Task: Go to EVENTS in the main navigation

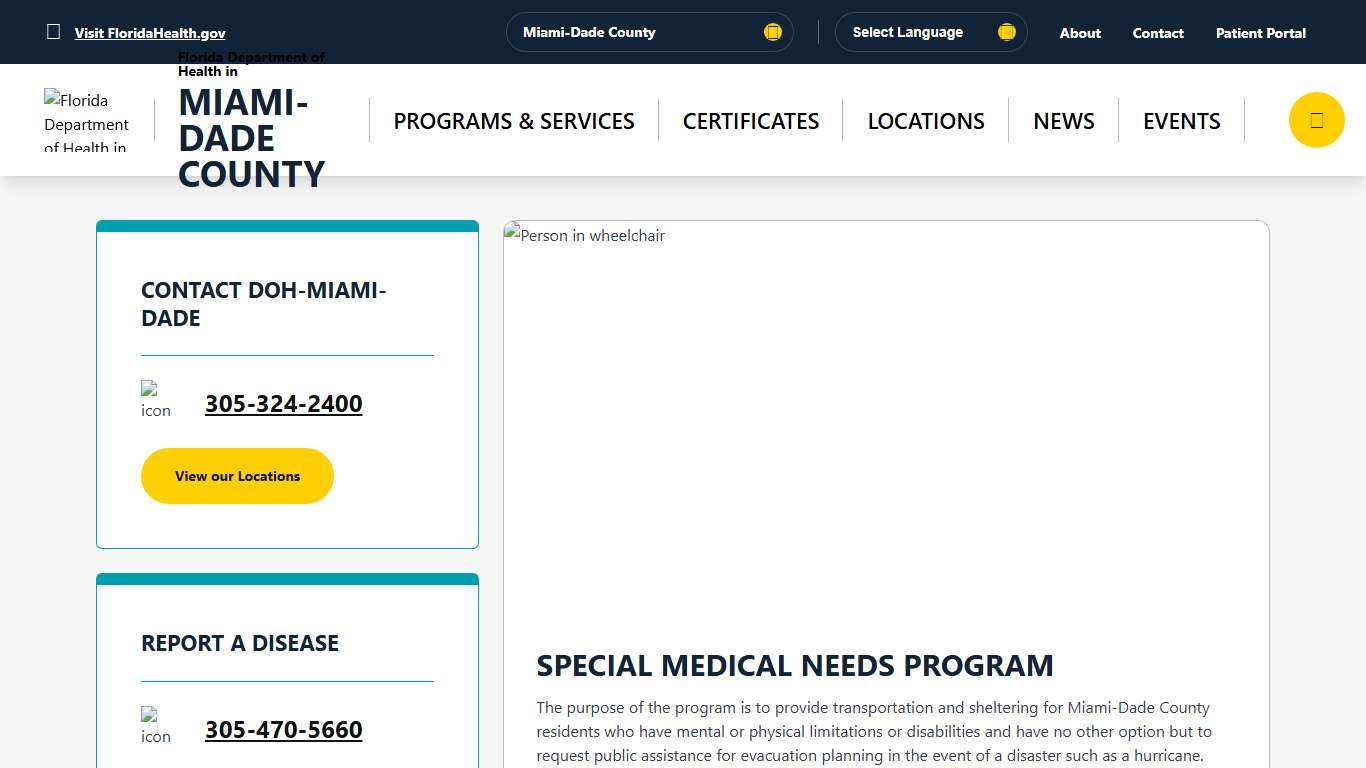Action: 1181,120
